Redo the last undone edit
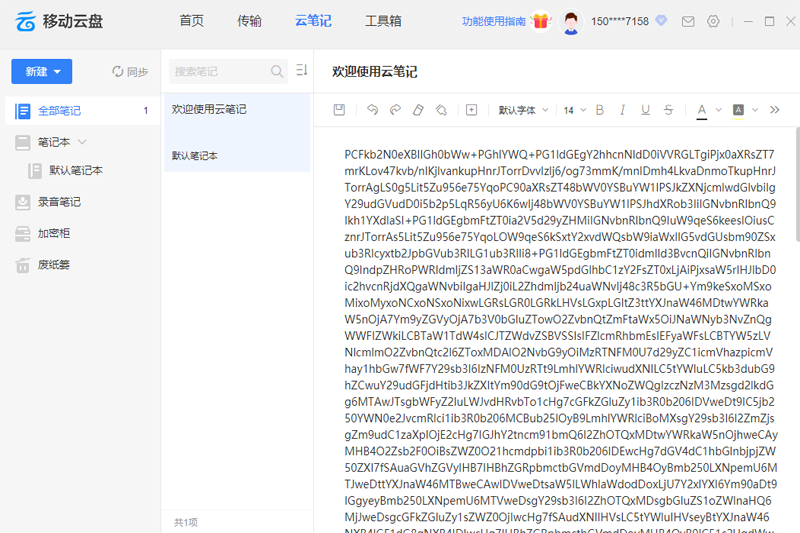Screen dimensions: 800x533 pyautogui.click(x=395, y=110)
